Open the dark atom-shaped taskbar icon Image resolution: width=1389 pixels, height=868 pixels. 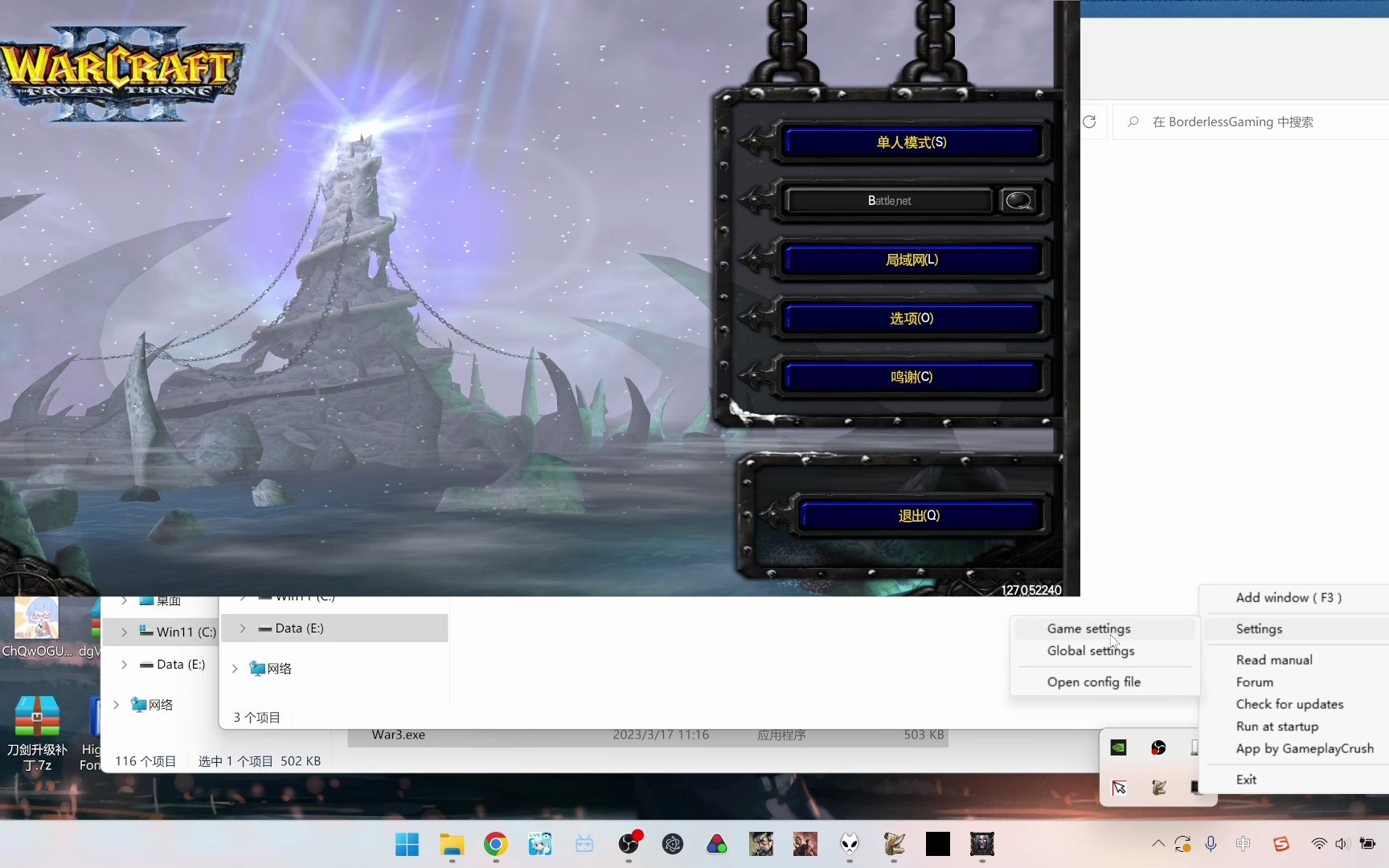[x=673, y=844]
